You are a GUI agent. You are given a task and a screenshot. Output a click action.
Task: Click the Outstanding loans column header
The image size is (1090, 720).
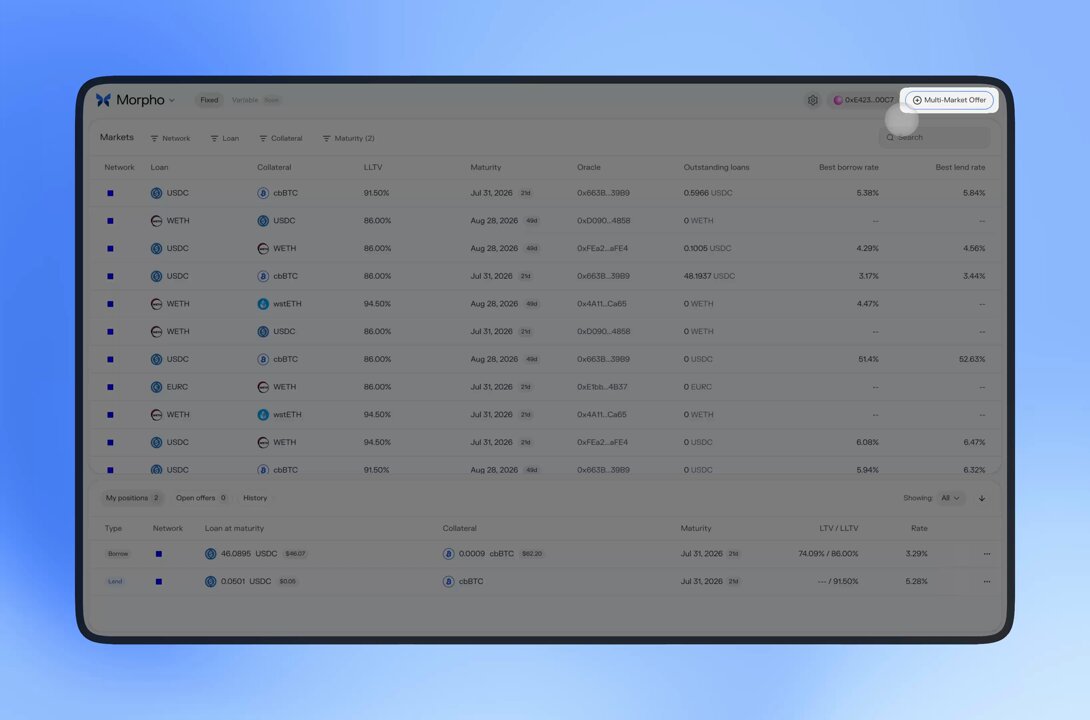716,167
